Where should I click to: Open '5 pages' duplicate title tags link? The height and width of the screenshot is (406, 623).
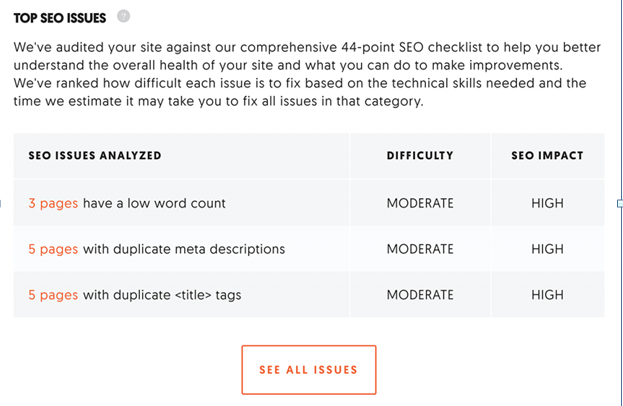[x=53, y=295]
